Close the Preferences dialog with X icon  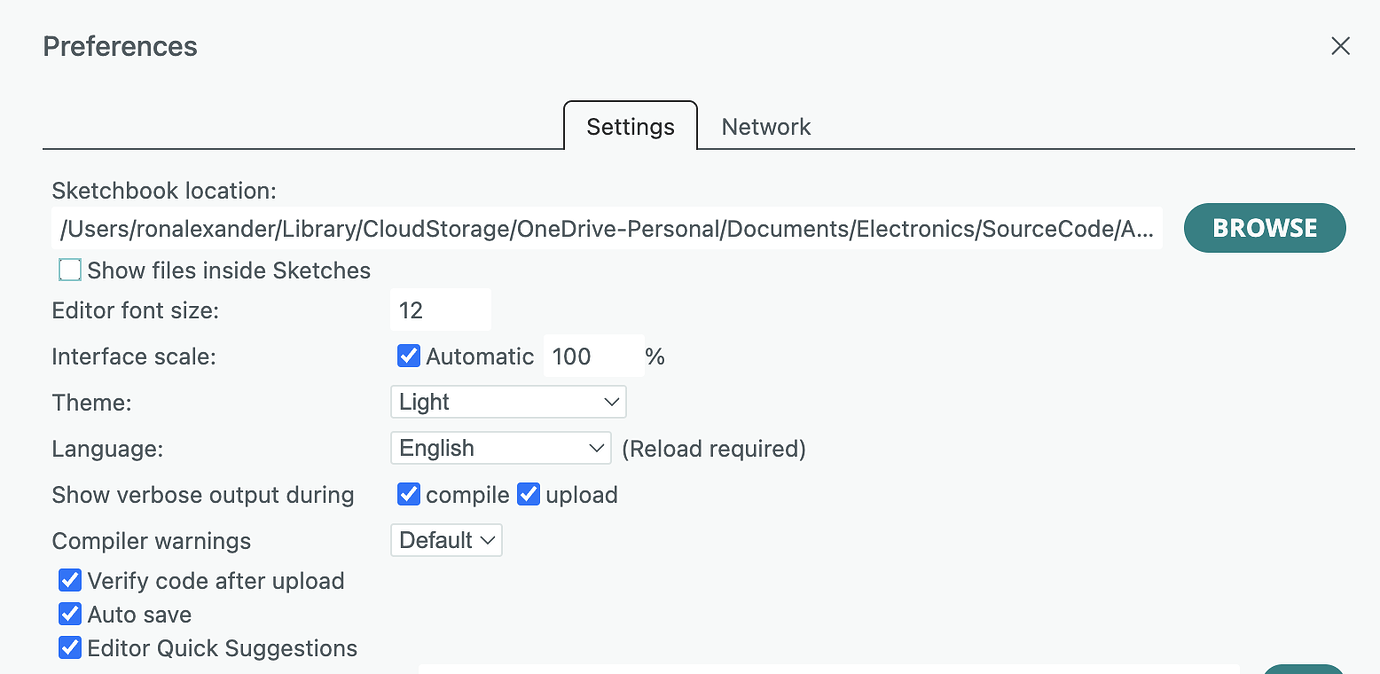click(1340, 46)
